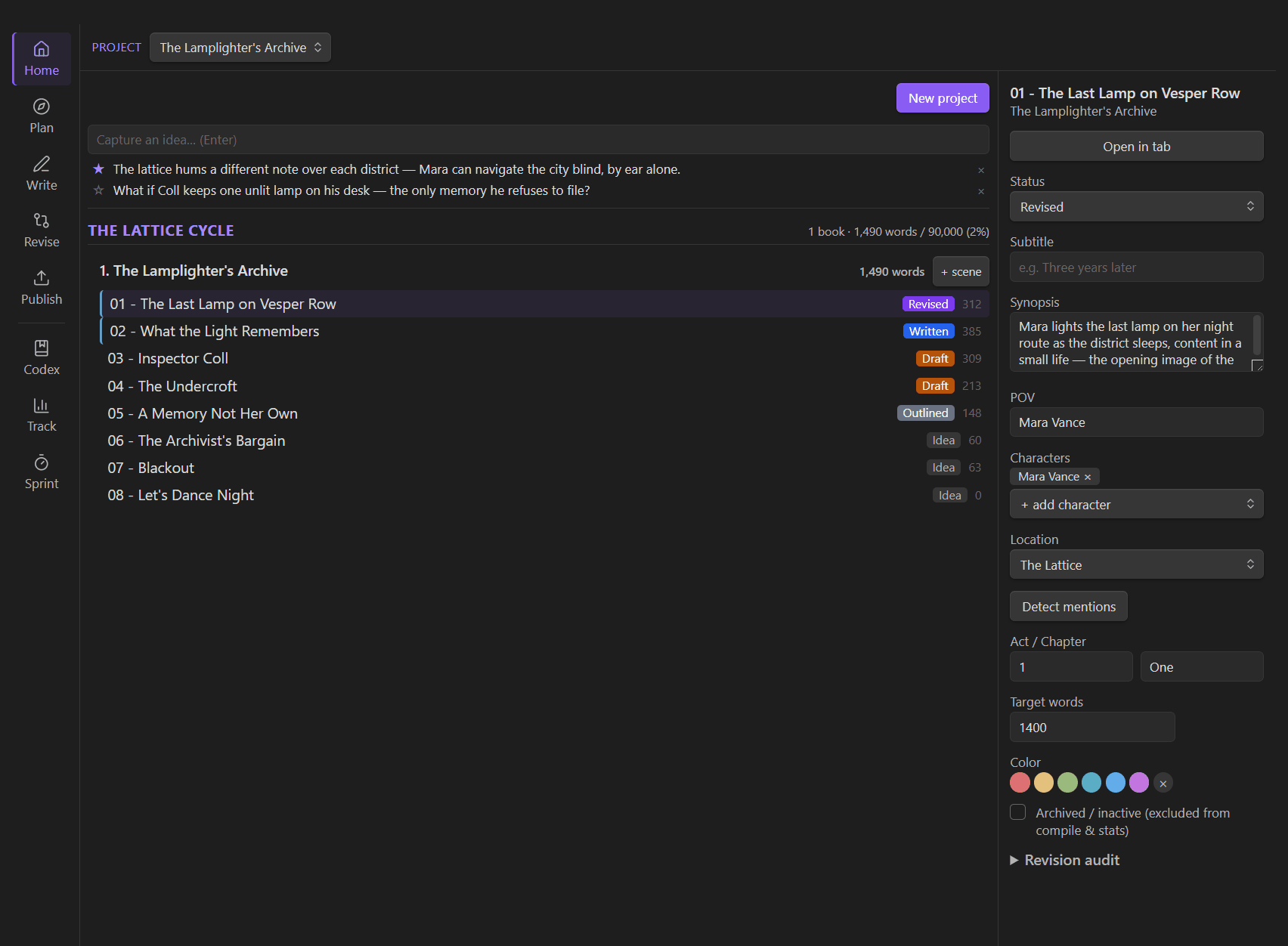Screen dimensions: 1288x946
Task: Click the POV field Mara Vance
Action: [1137, 422]
